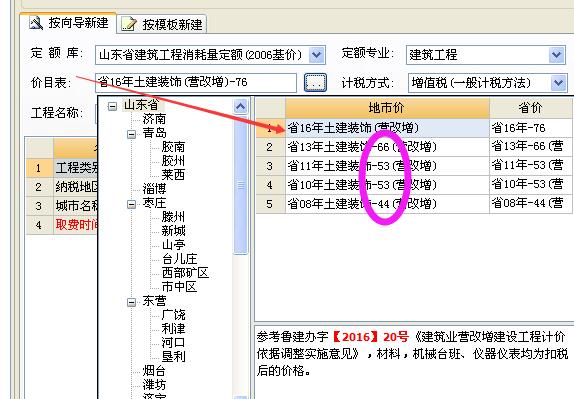The image size is (574, 399).
Task: Select 胶州 in the region tree
Action: pos(173,161)
